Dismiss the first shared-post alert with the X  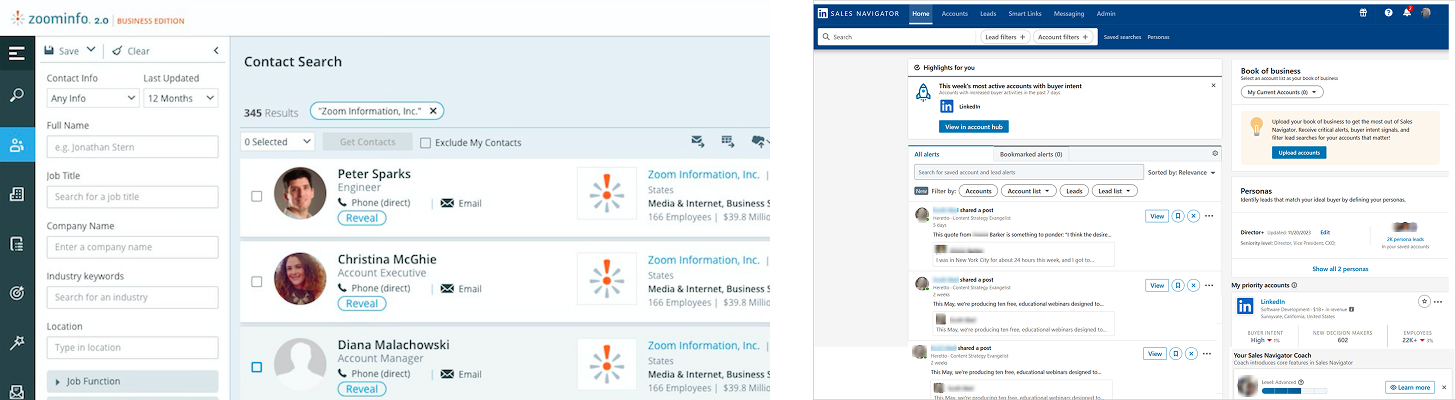[1193, 216]
